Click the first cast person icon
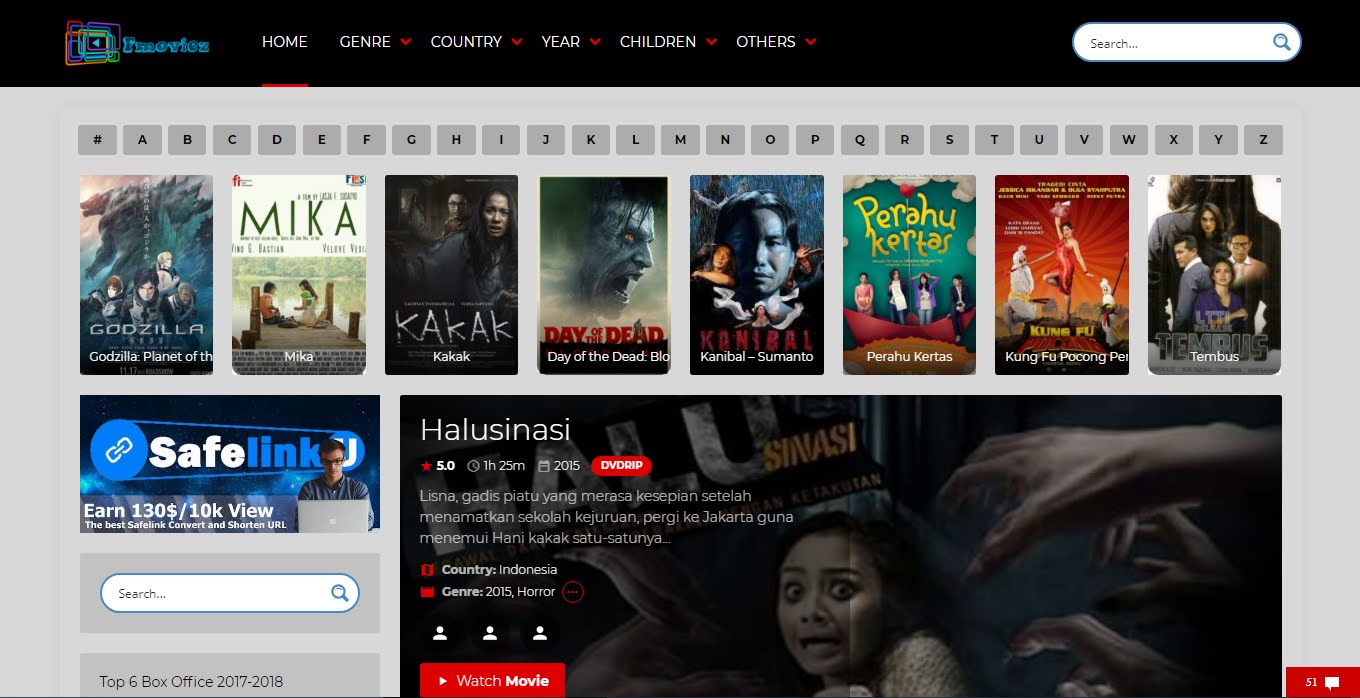 pyautogui.click(x=440, y=633)
